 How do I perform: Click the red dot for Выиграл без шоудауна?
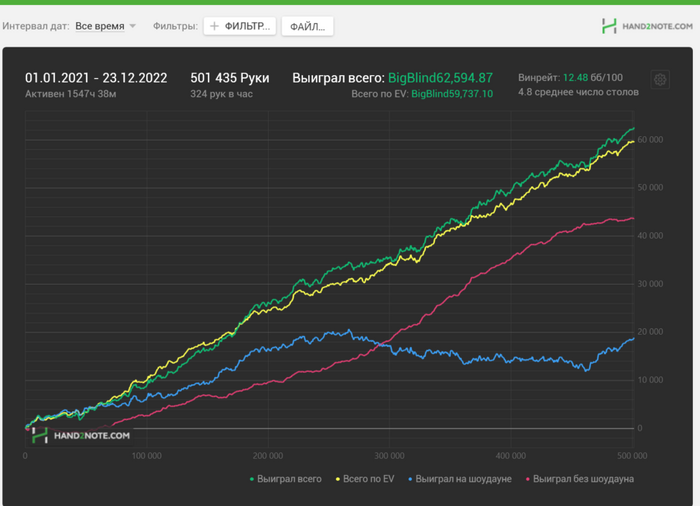pyautogui.click(x=528, y=479)
